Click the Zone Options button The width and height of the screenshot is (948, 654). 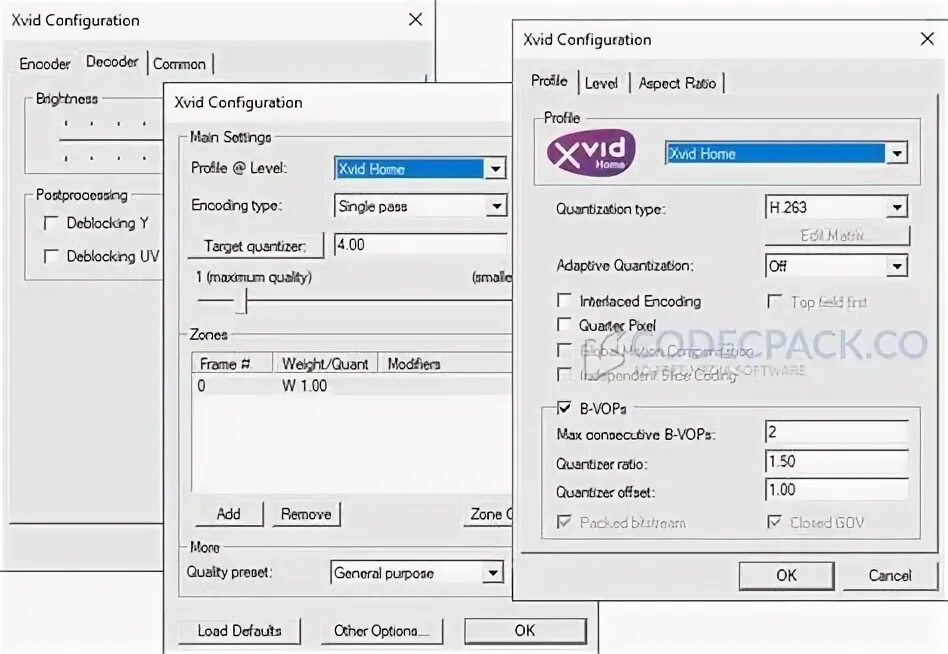tap(489, 514)
